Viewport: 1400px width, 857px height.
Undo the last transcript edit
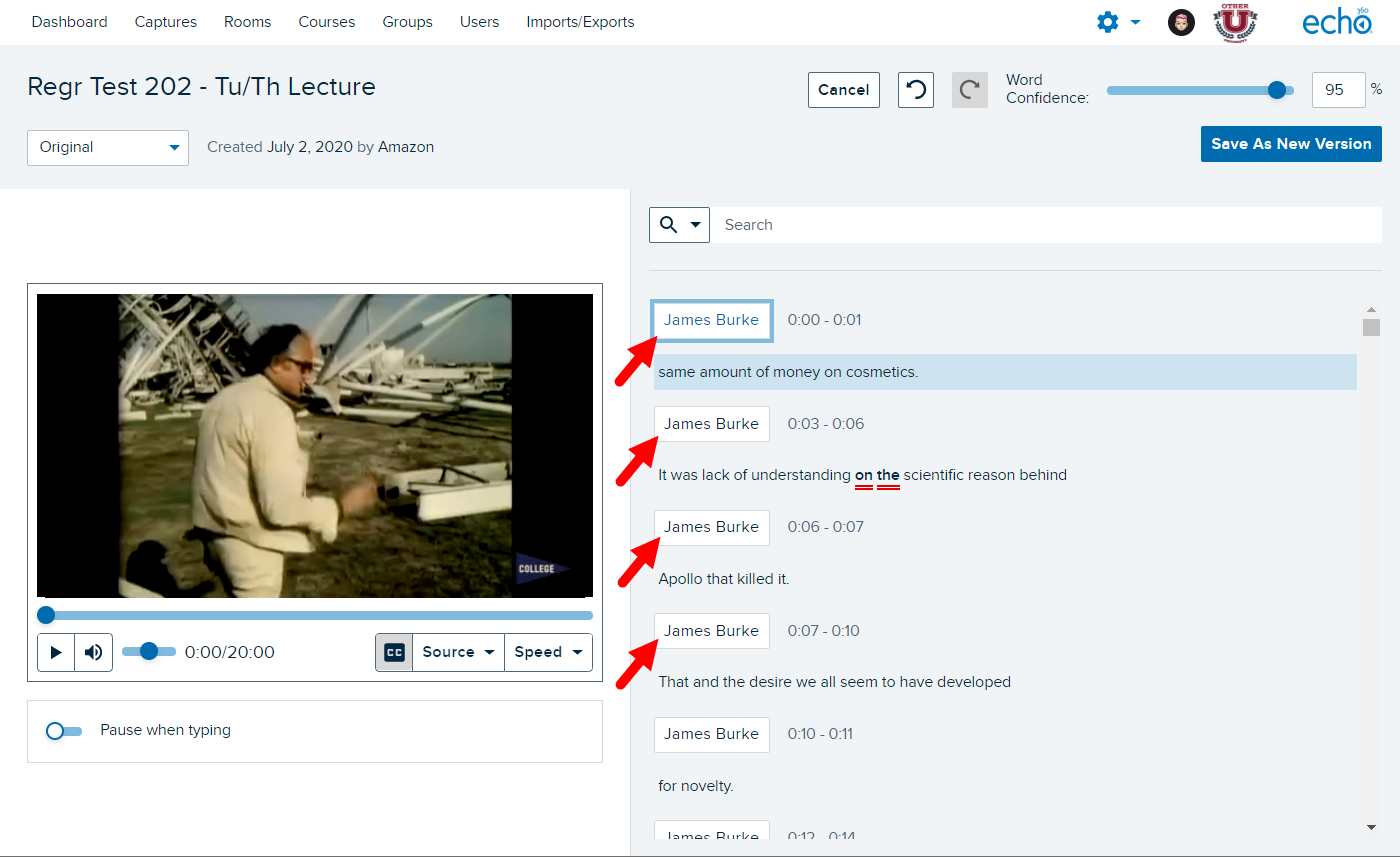click(915, 90)
